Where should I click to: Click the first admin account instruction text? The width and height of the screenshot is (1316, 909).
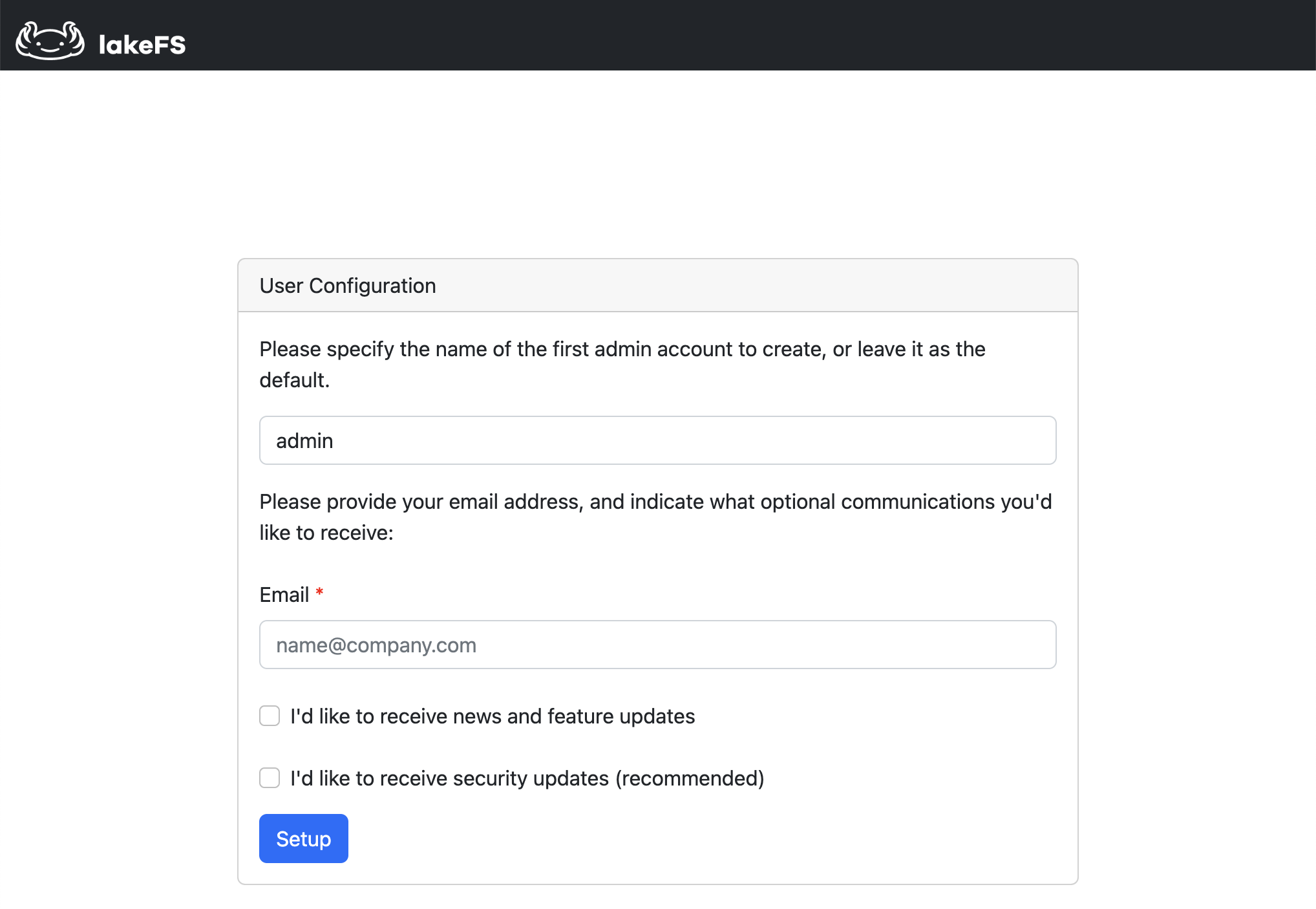pos(622,365)
